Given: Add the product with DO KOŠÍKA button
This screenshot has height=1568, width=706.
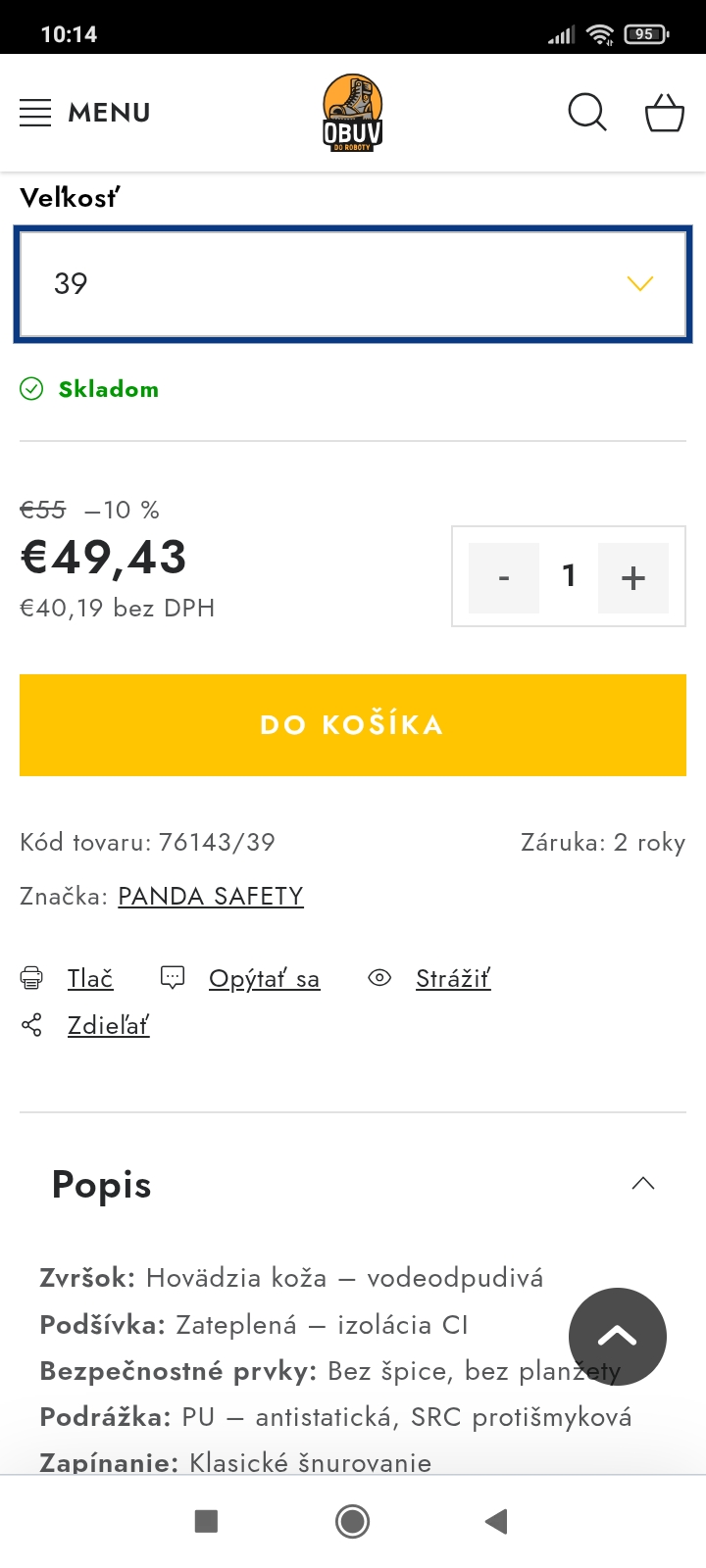Looking at the screenshot, I should pos(353,725).
